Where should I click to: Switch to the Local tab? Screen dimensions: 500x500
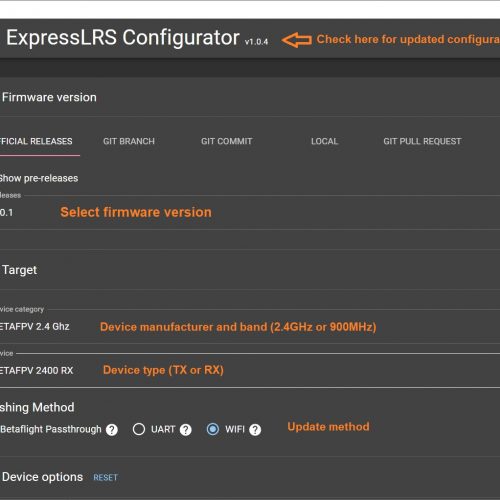tap(324, 141)
